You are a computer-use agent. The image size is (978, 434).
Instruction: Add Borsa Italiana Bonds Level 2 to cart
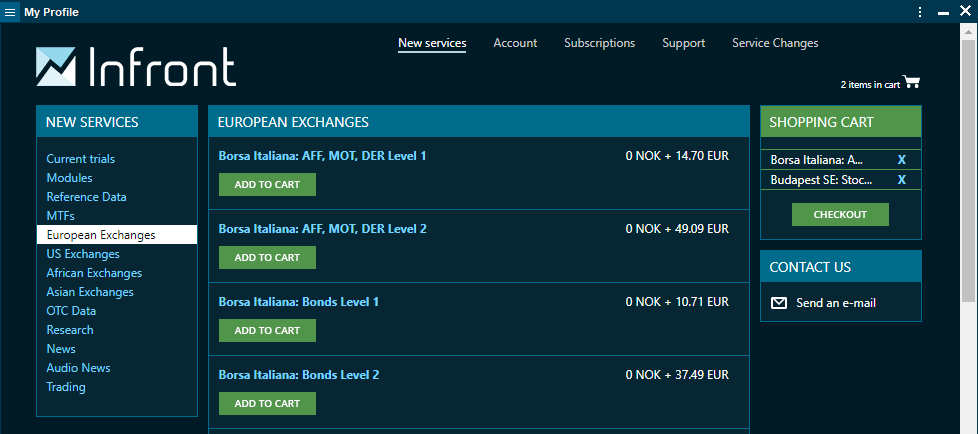(267, 403)
